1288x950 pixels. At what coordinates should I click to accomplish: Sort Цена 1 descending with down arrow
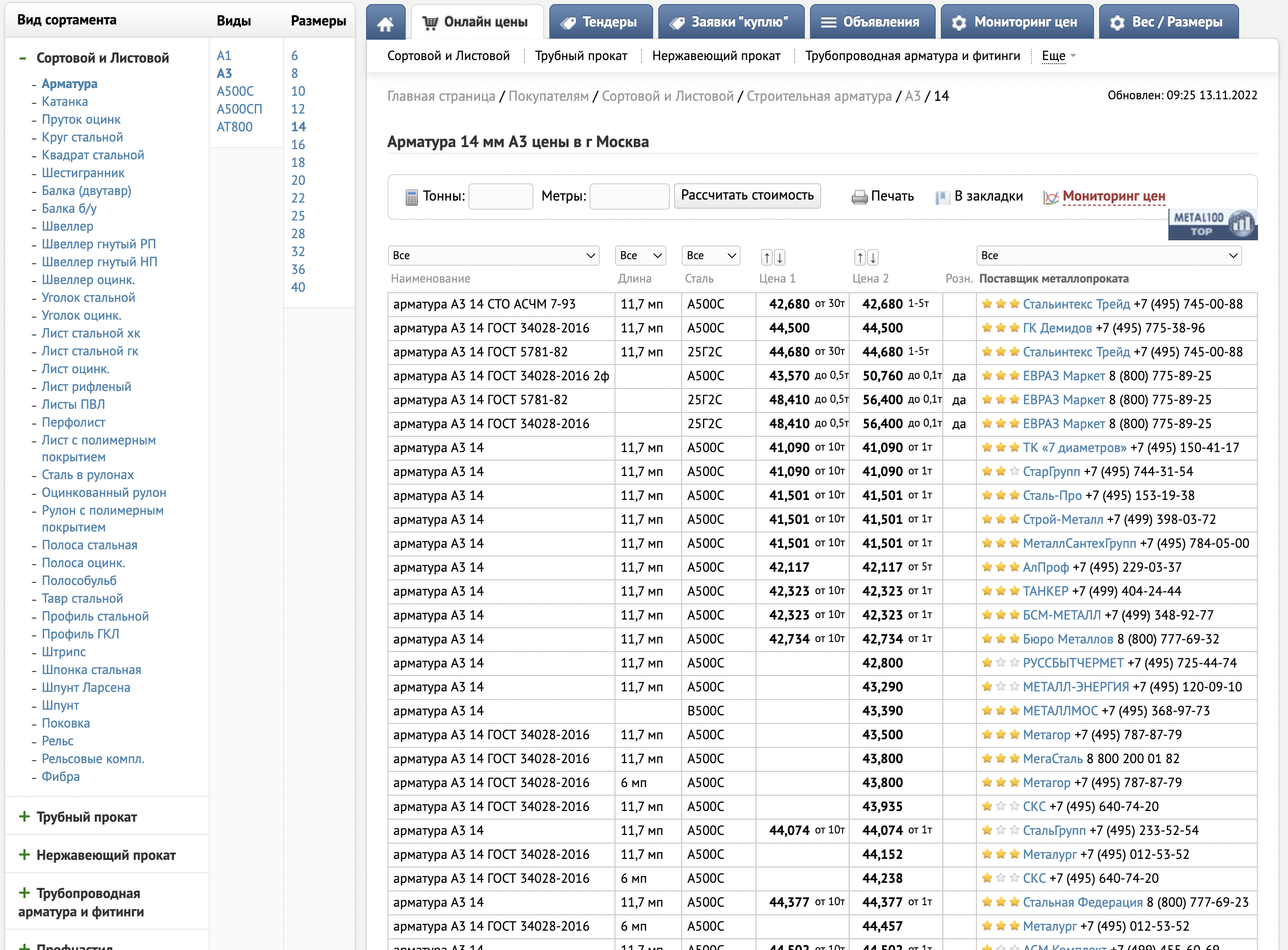click(x=780, y=257)
